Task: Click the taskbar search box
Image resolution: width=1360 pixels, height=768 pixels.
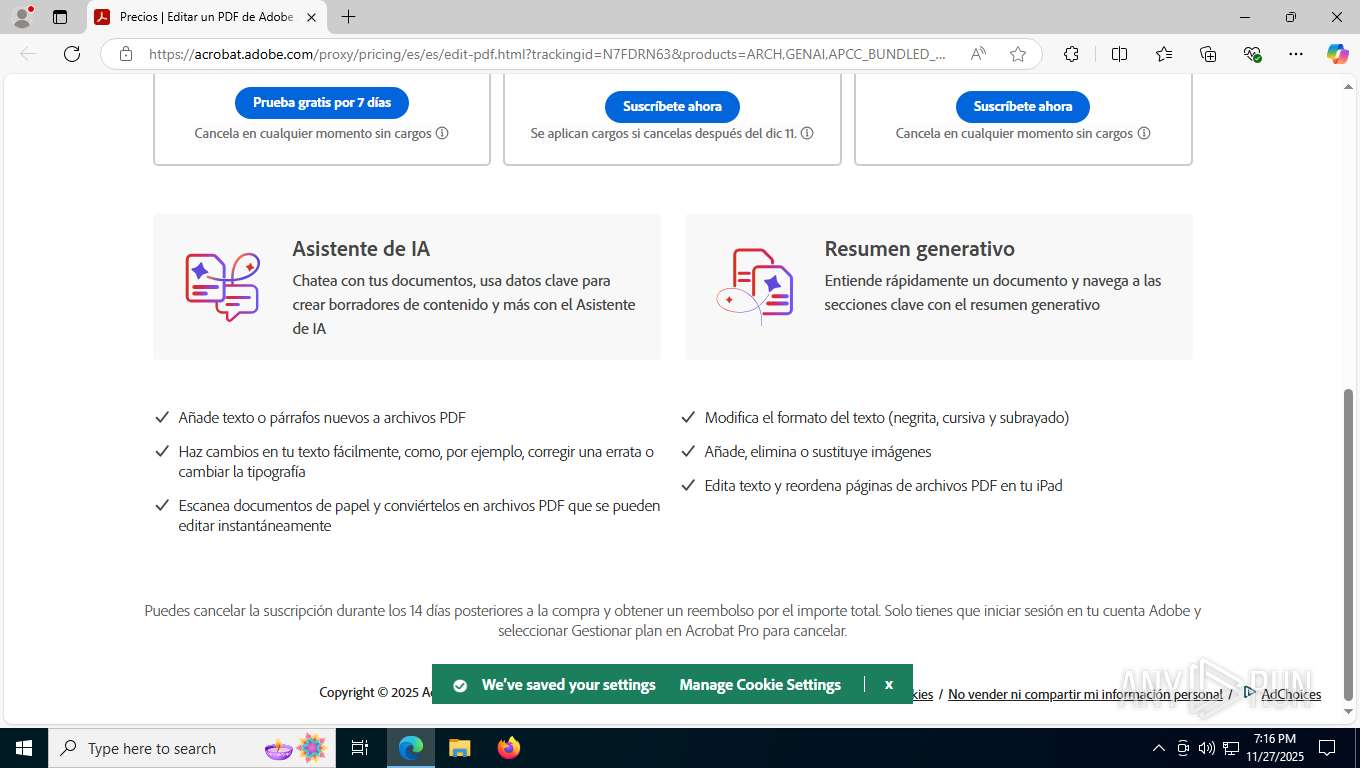Action: pos(190,748)
